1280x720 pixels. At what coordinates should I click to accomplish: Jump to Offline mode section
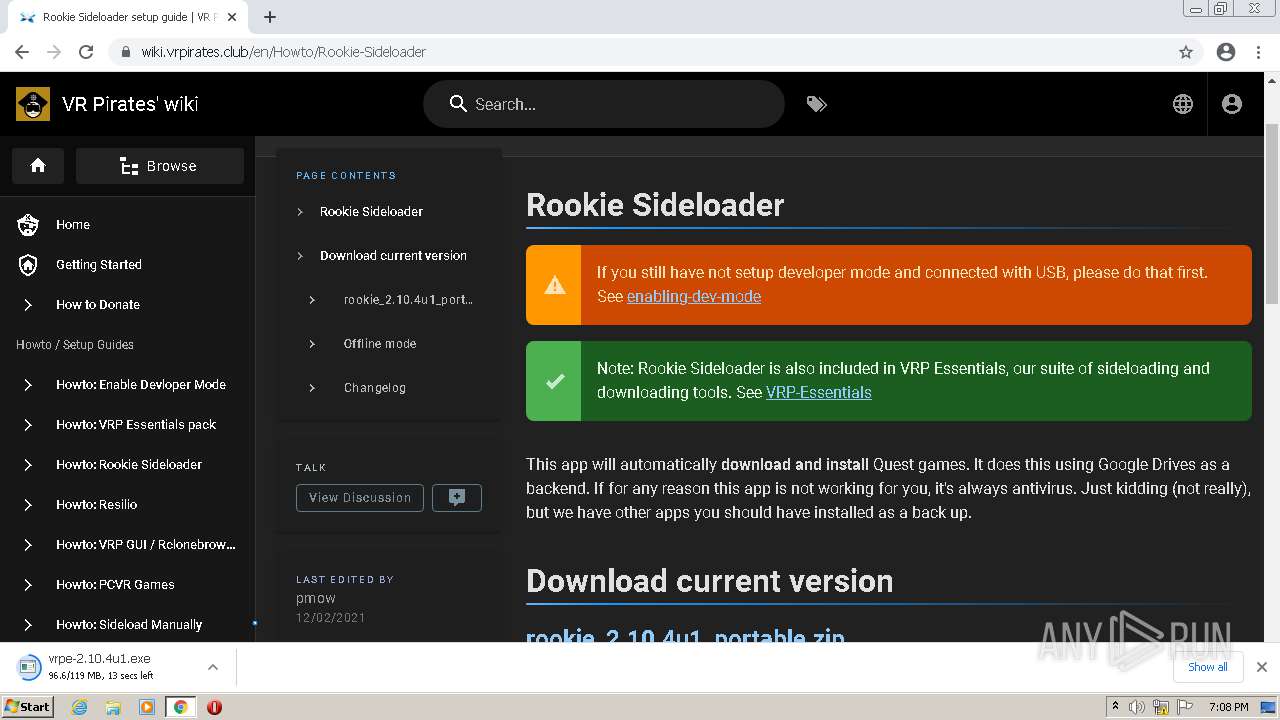click(x=380, y=344)
